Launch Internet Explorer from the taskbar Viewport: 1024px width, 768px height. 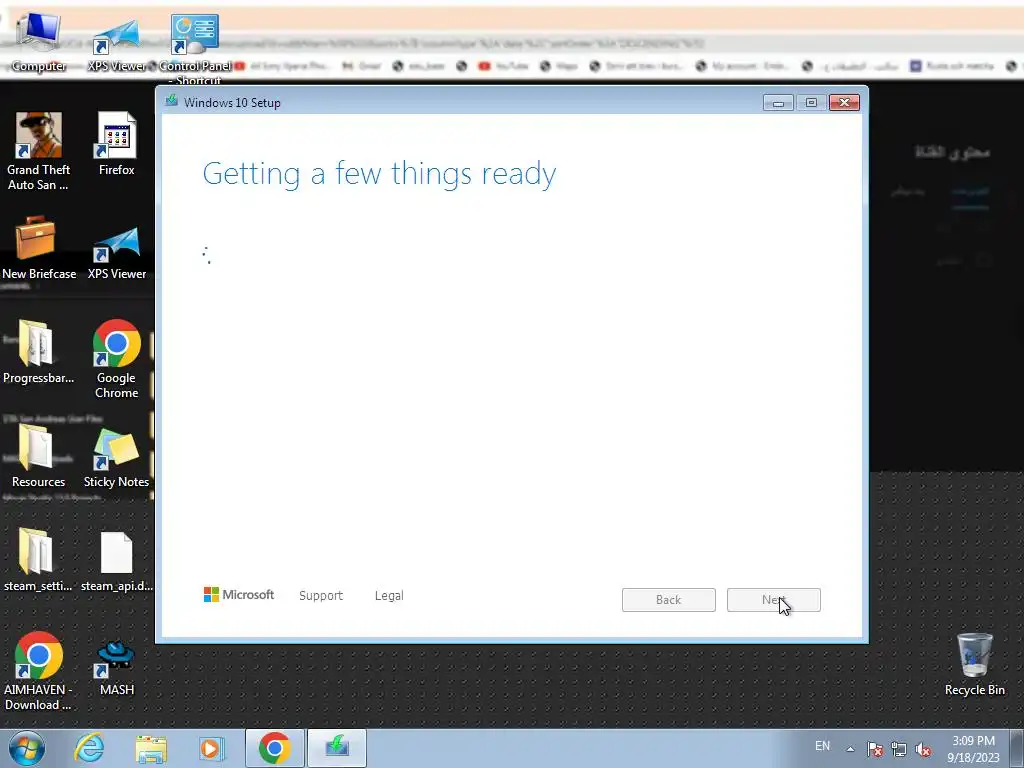[x=89, y=748]
